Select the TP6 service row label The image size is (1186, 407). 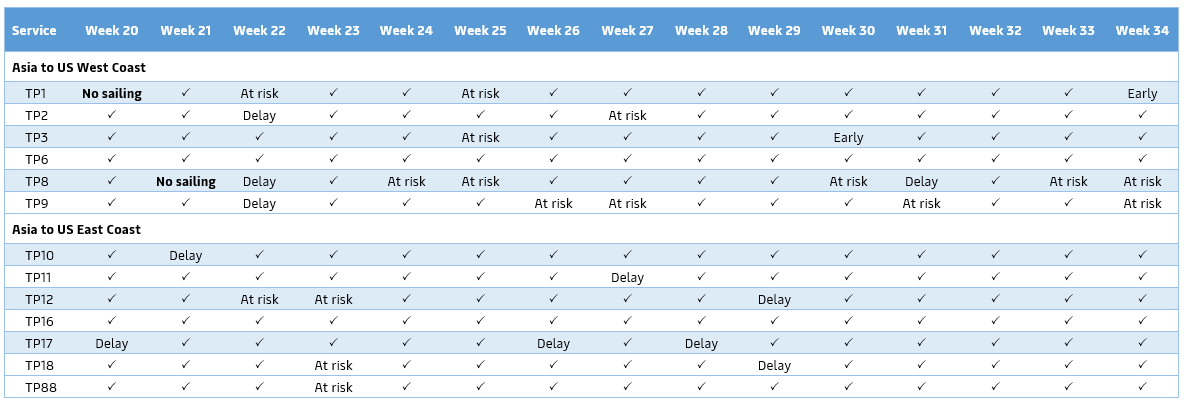pos(38,160)
